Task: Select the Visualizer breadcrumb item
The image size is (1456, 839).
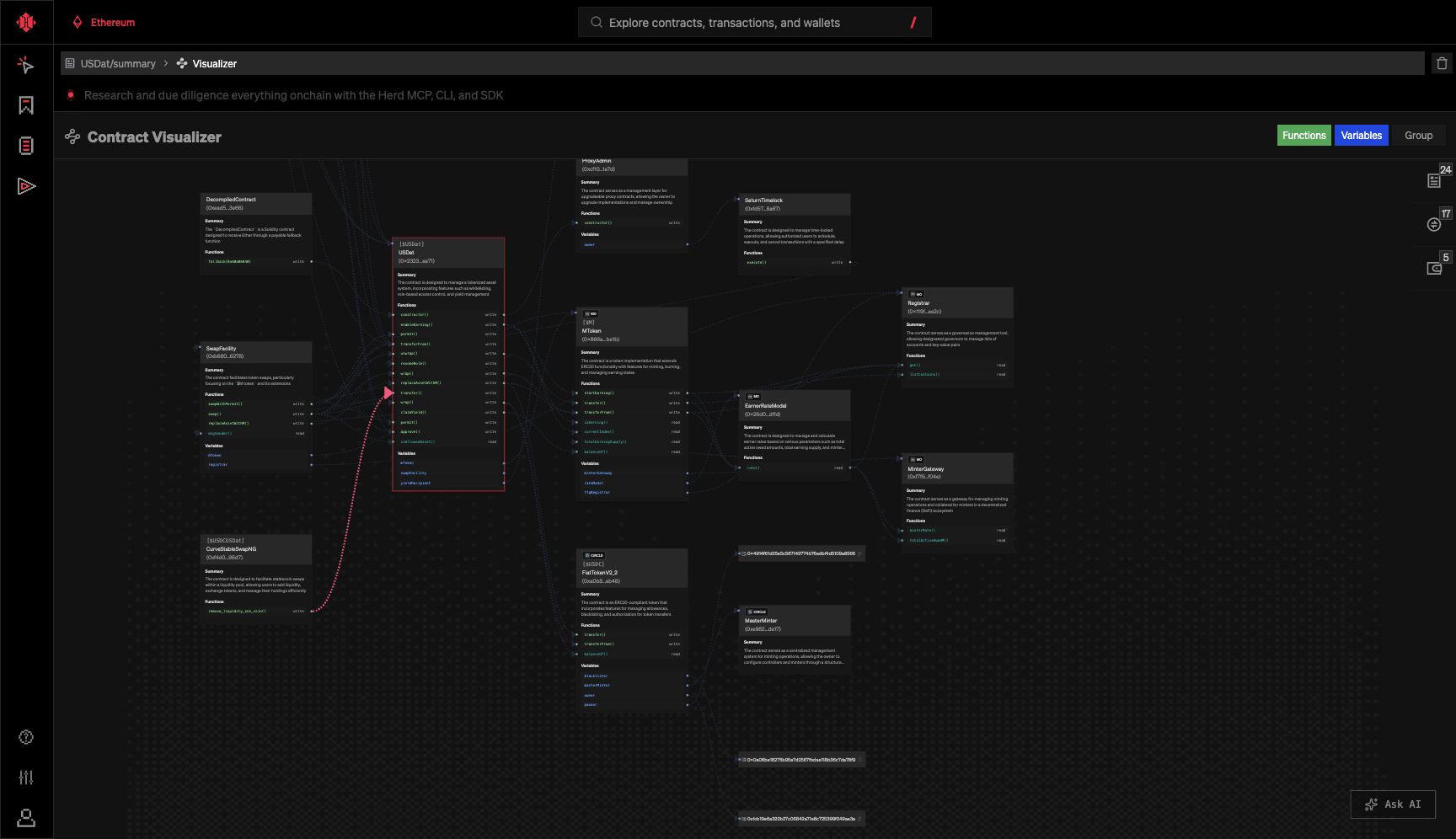Action: [206, 64]
